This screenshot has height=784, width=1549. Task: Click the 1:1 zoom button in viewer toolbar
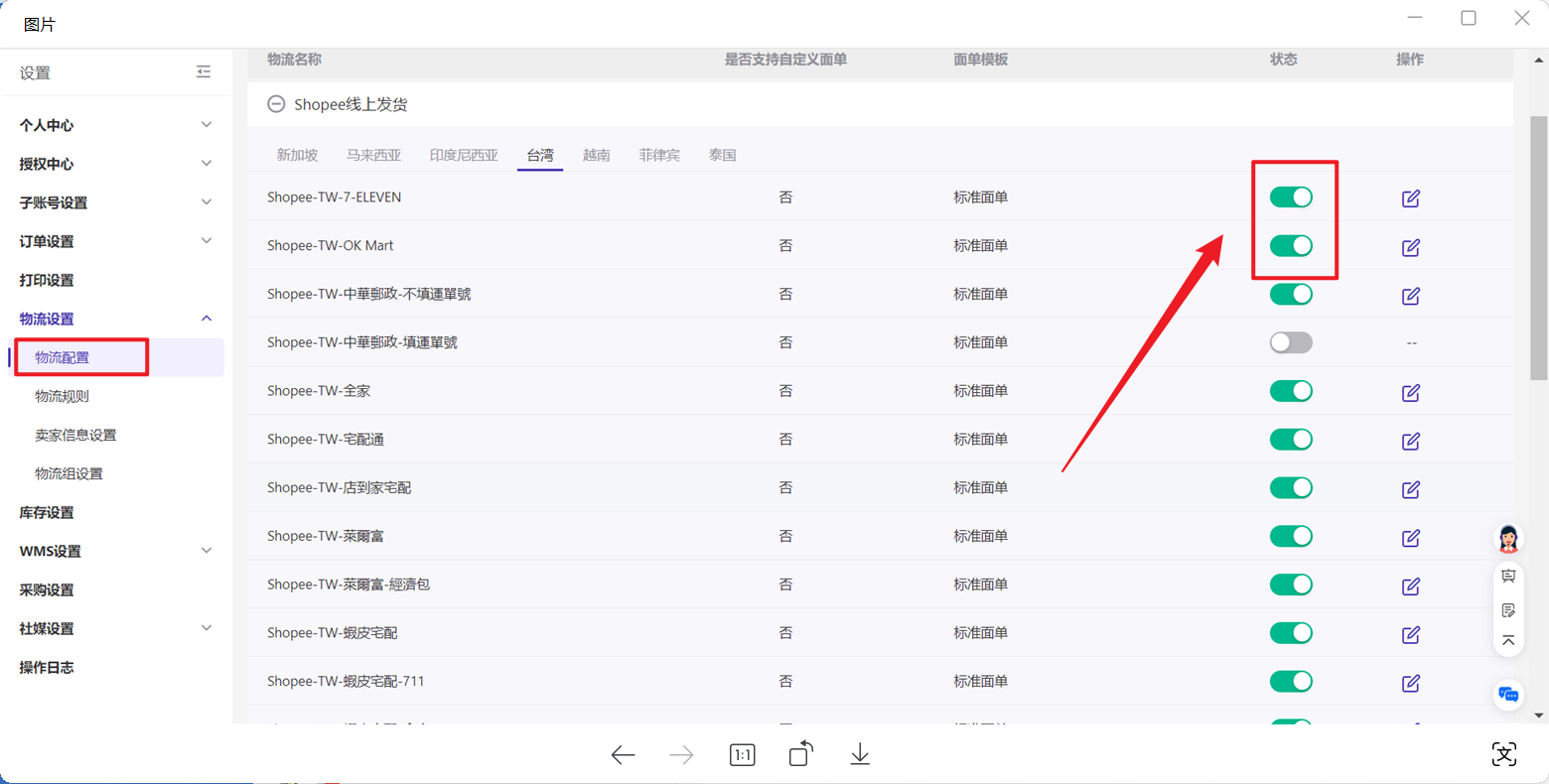pyautogui.click(x=742, y=754)
